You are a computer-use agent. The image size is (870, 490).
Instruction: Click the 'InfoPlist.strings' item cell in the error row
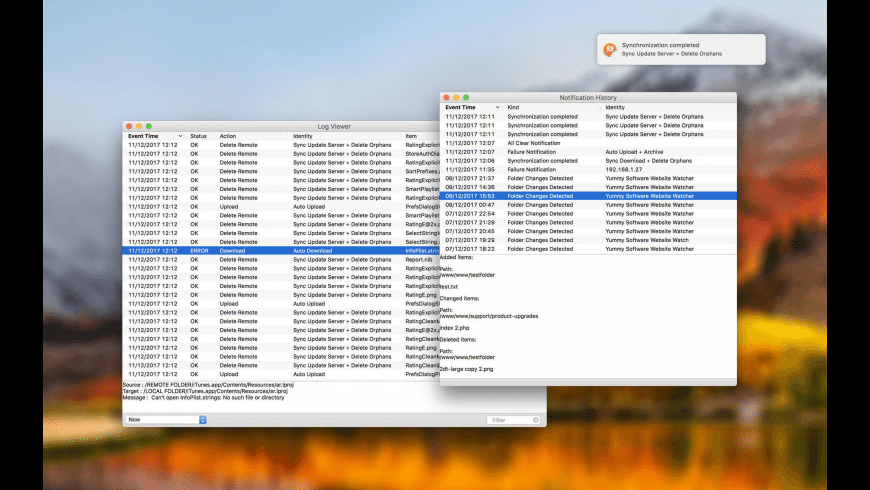point(422,251)
